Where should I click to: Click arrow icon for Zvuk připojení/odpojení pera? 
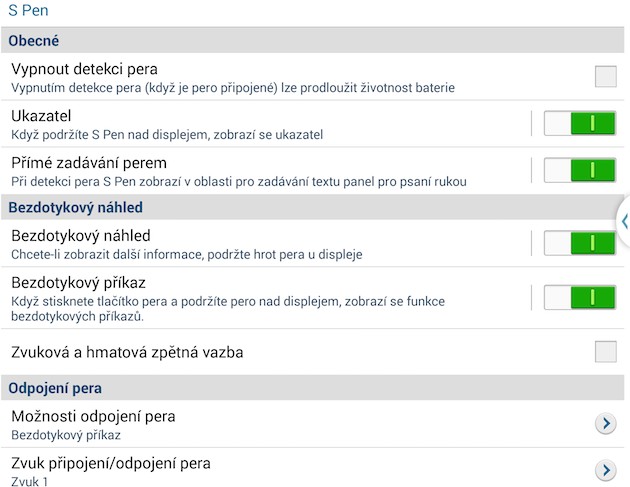point(605,470)
